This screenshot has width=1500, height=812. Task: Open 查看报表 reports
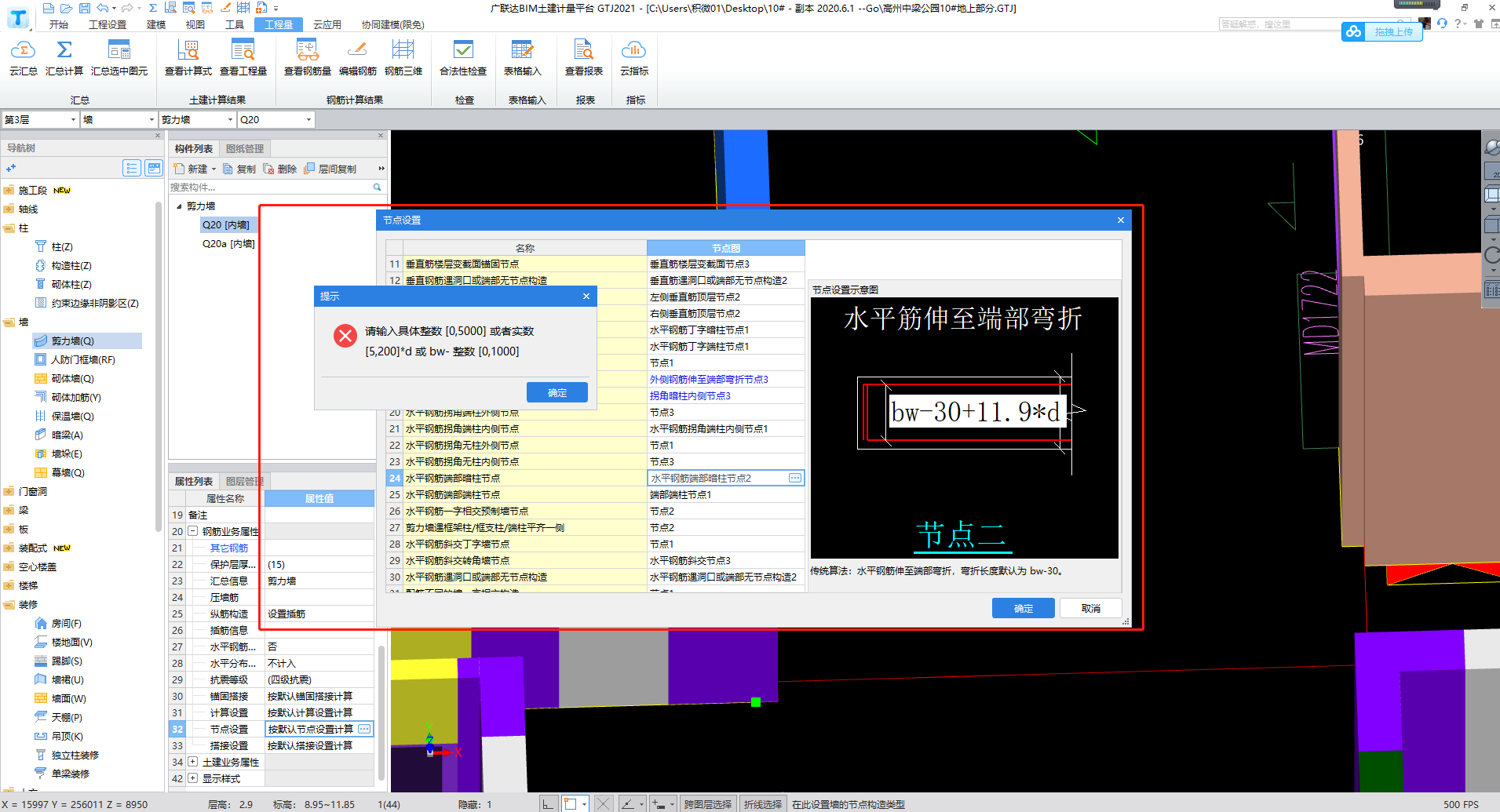pyautogui.click(x=584, y=58)
